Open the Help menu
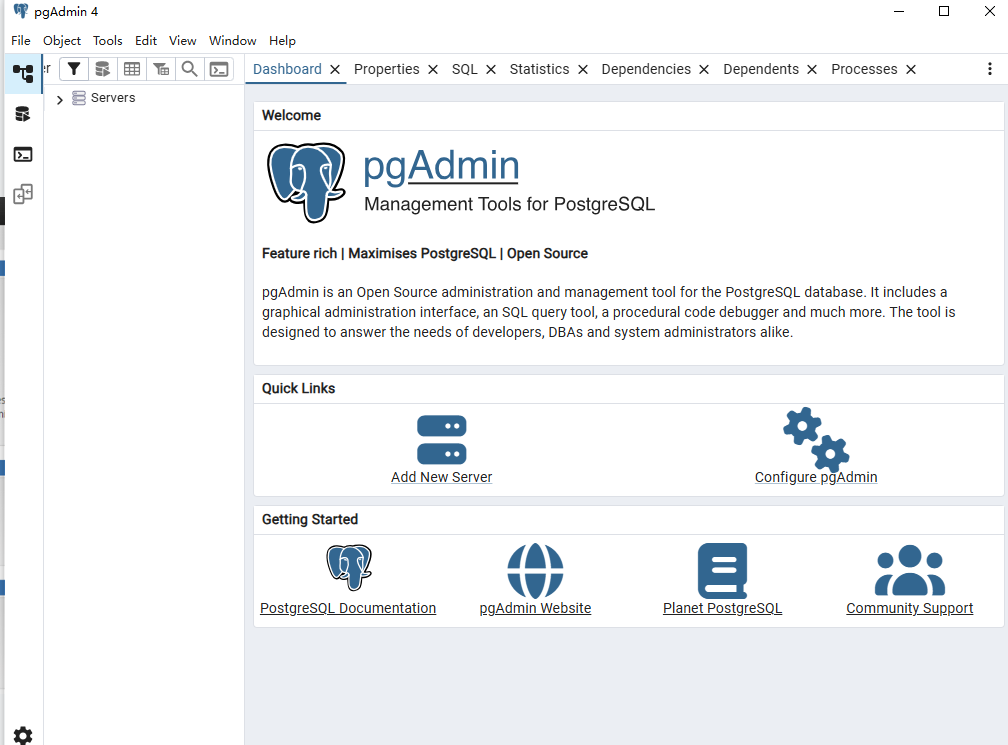 click(282, 40)
